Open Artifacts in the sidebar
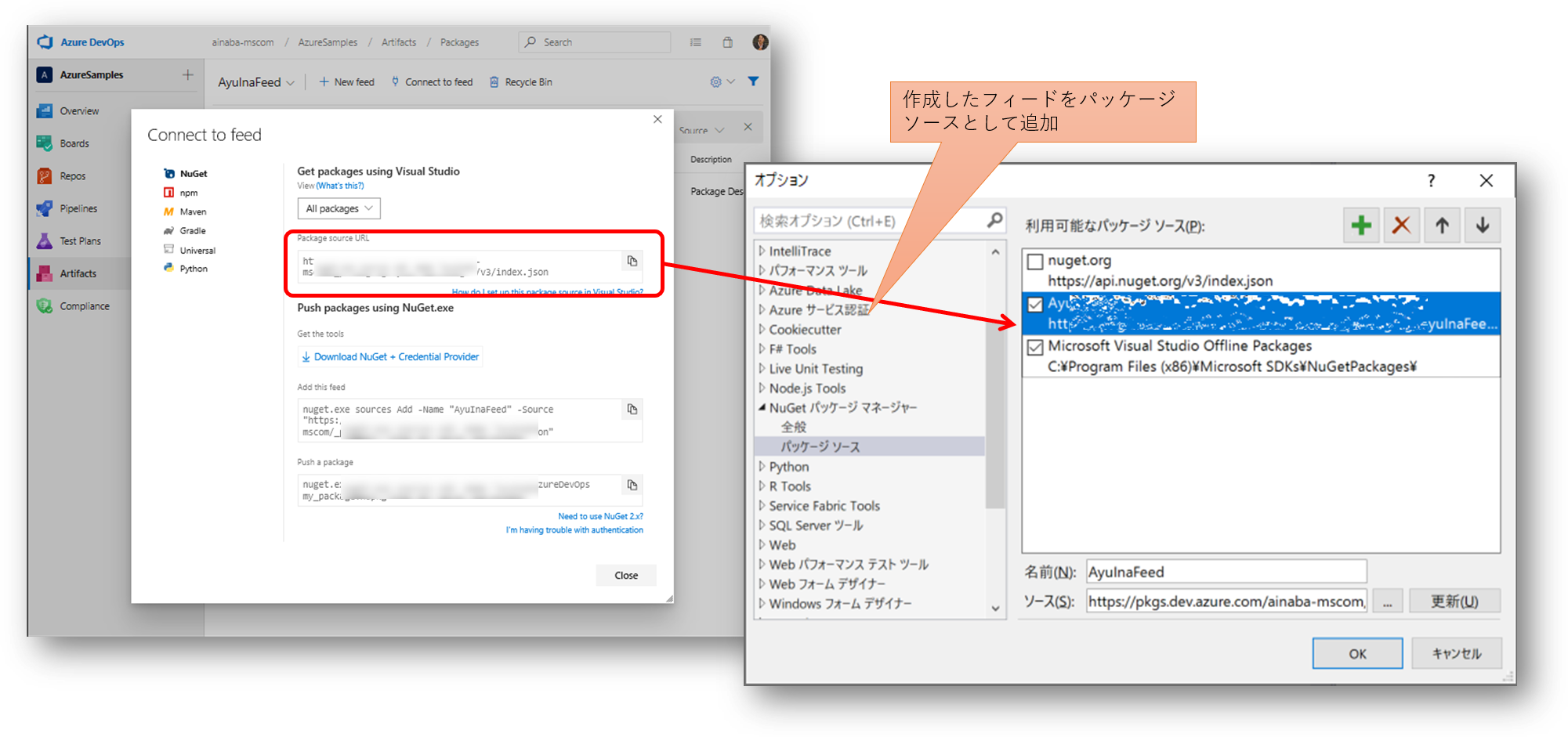Screen dimensions: 1568x737 click(x=78, y=273)
